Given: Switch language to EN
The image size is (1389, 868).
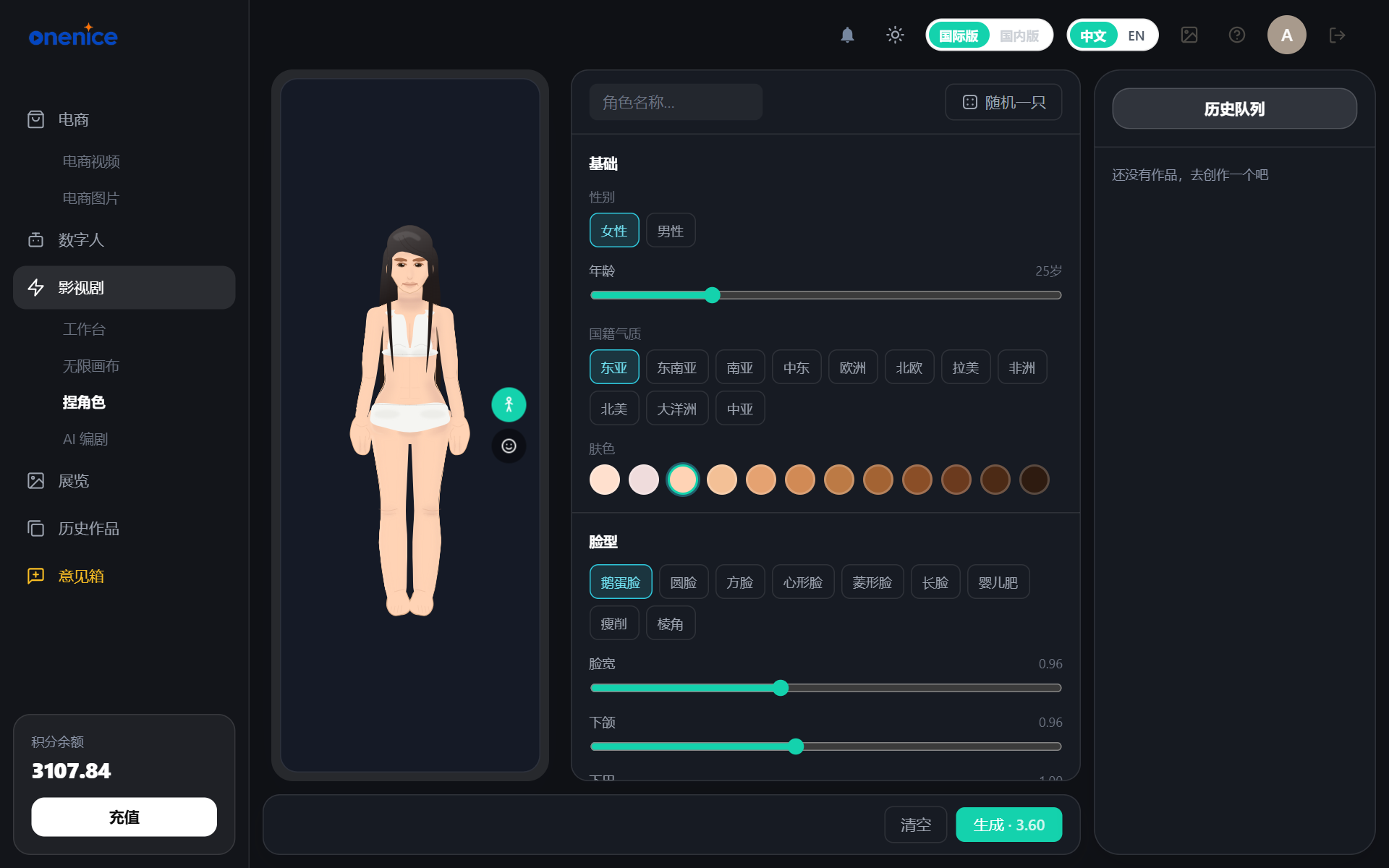Looking at the screenshot, I should [x=1136, y=35].
